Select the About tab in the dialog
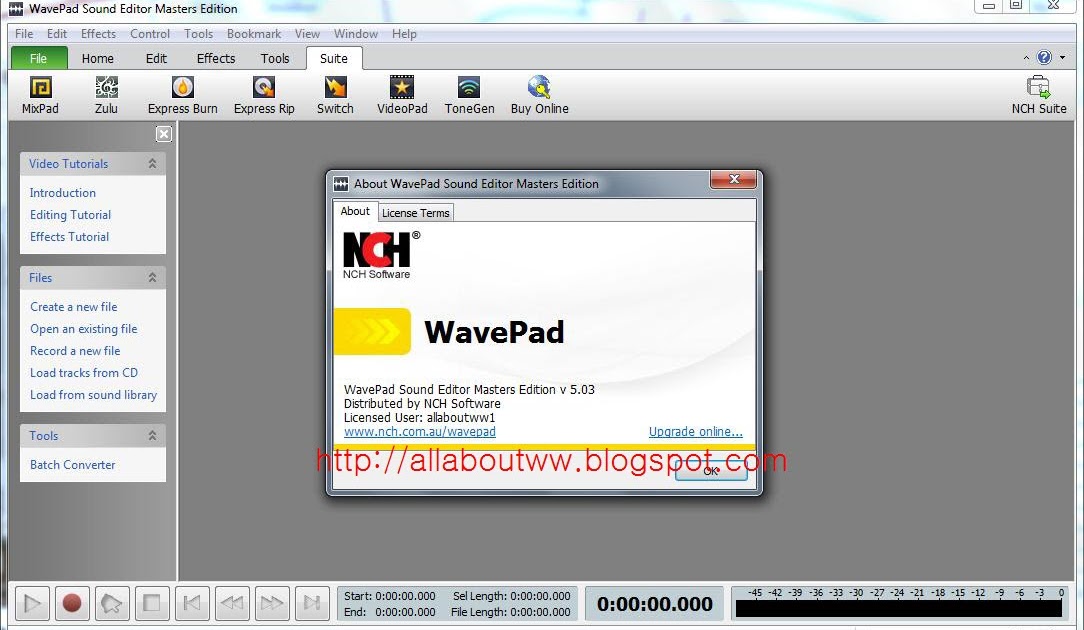Screen dimensions: 1084x630 click(355, 212)
